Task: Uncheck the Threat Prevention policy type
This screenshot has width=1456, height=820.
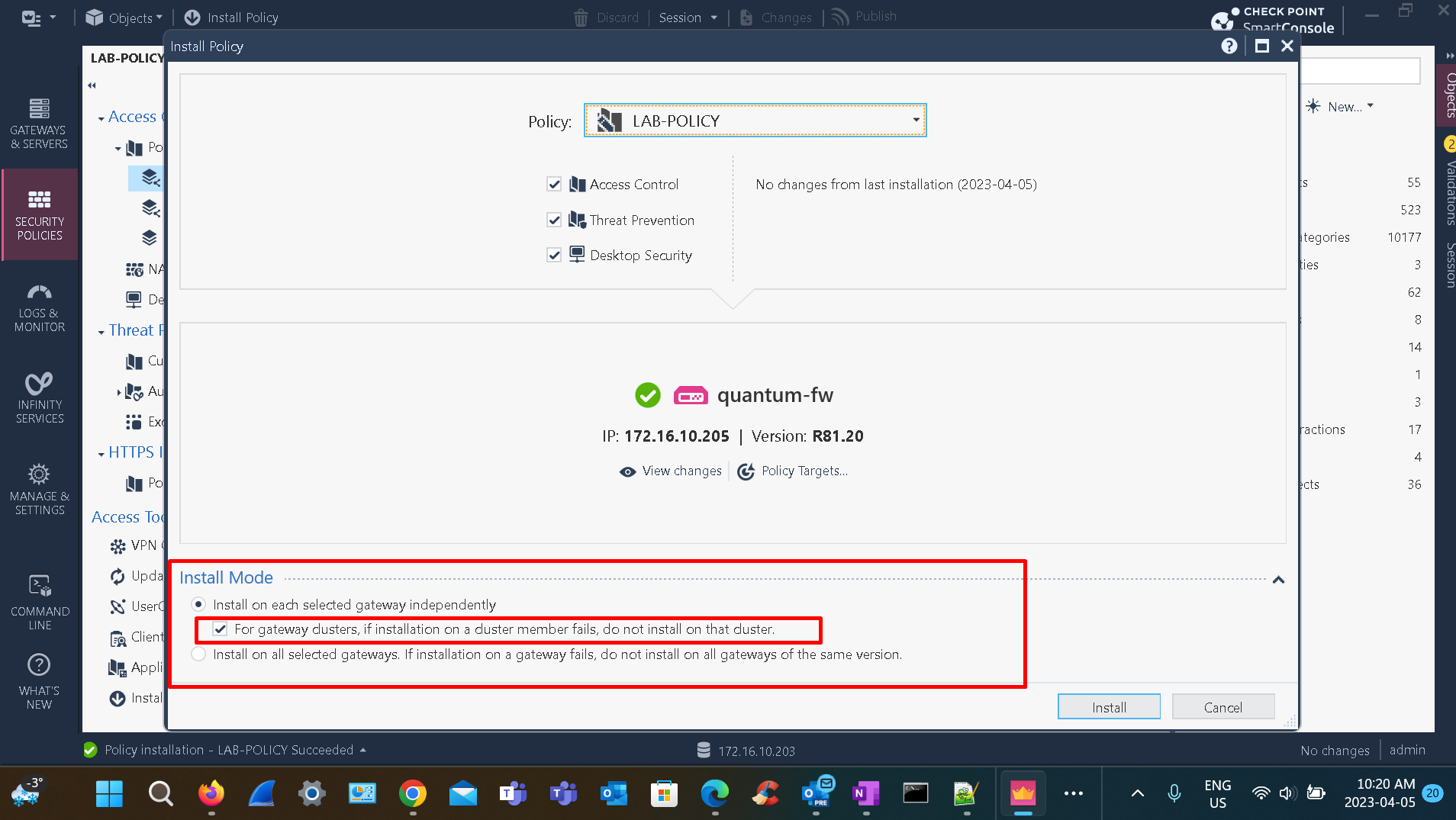Action: tap(554, 220)
